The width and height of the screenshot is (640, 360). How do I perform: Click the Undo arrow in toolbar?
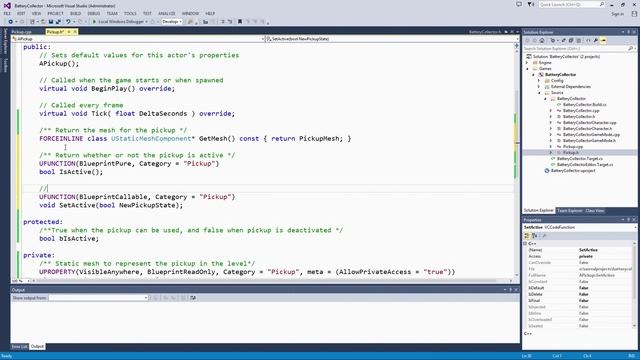click(68, 22)
